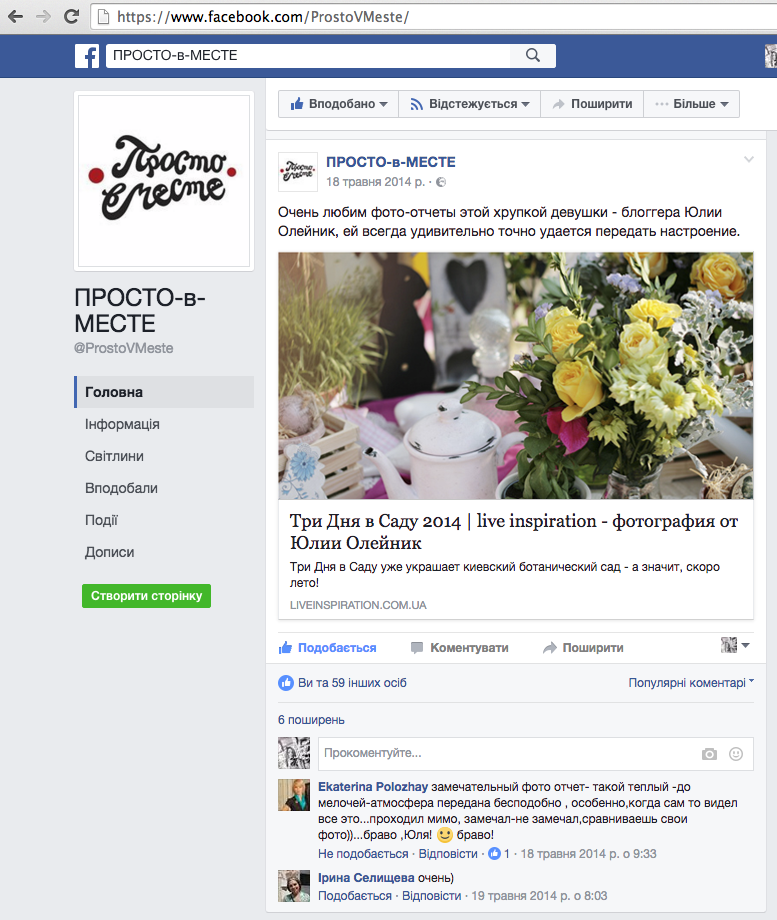The height and width of the screenshot is (920, 777).
Task: Click the camera icon in comment box
Action: (x=709, y=754)
